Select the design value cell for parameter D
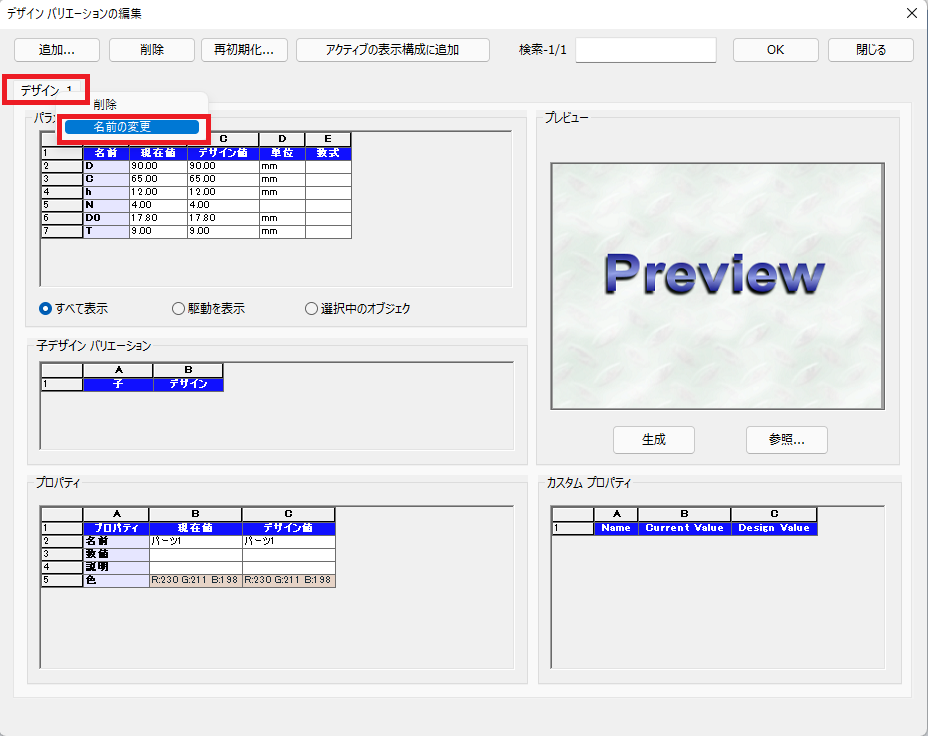This screenshot has height=736, width=928. [222, 166]
